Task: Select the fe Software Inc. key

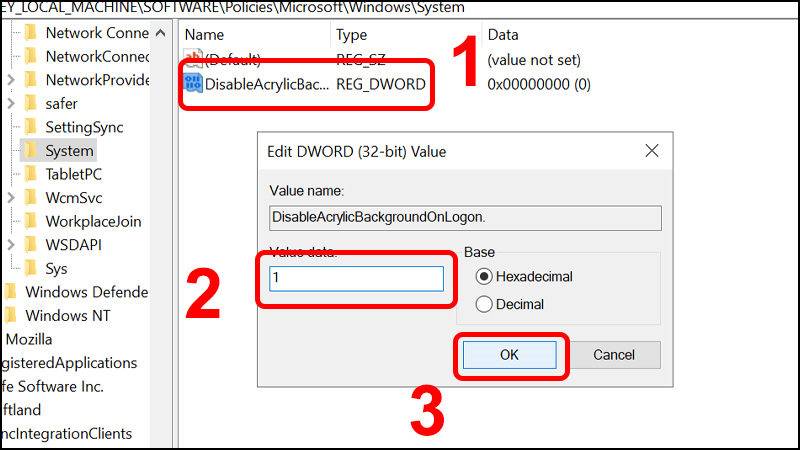Action: tap(53, 386)
